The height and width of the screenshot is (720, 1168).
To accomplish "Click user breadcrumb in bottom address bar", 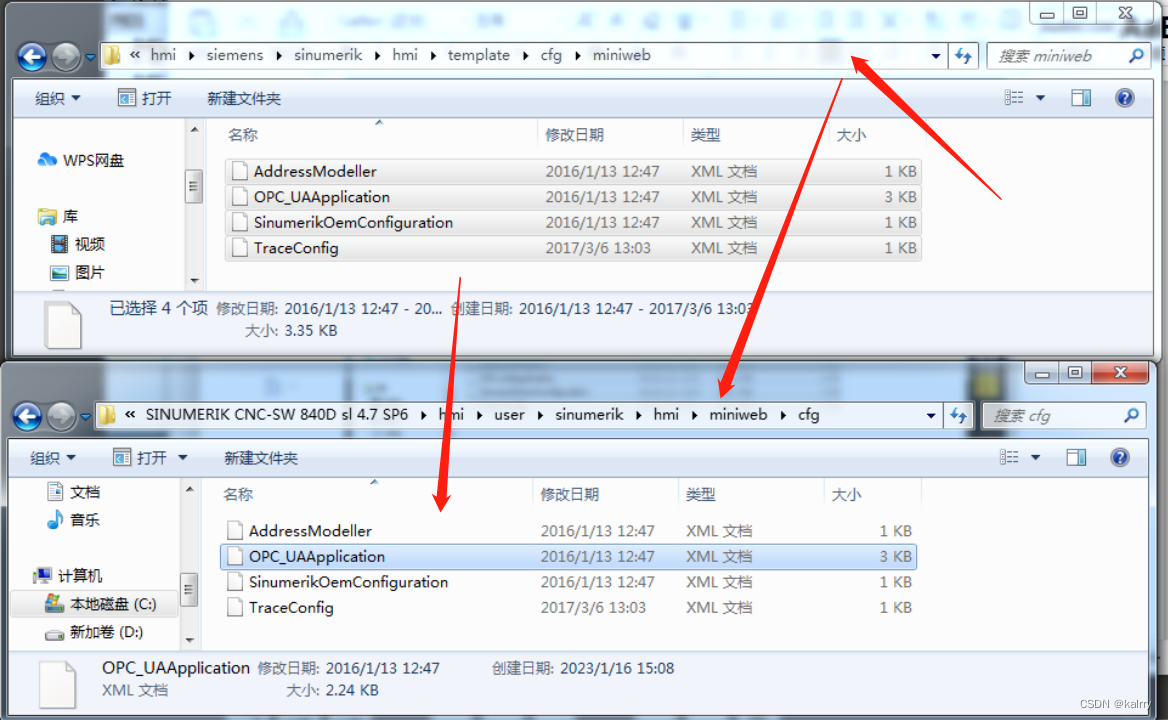I will [510, 415].
